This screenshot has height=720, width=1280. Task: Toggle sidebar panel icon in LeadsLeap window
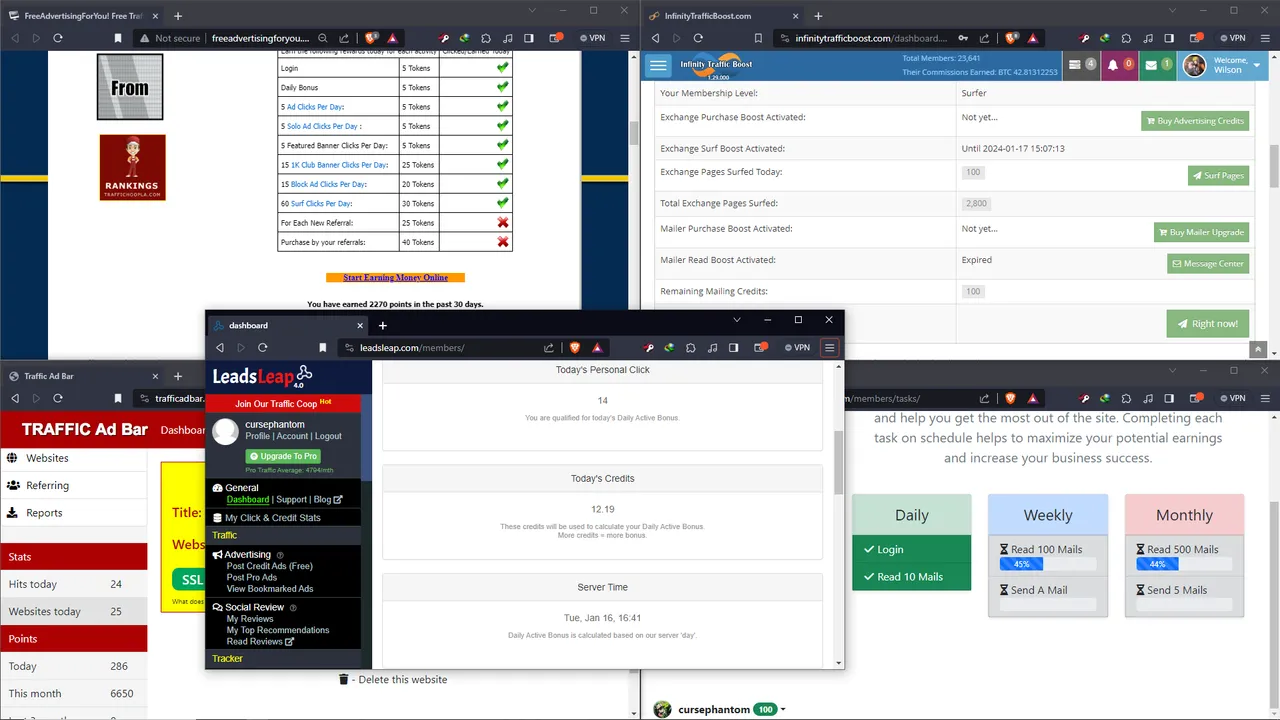733,347
